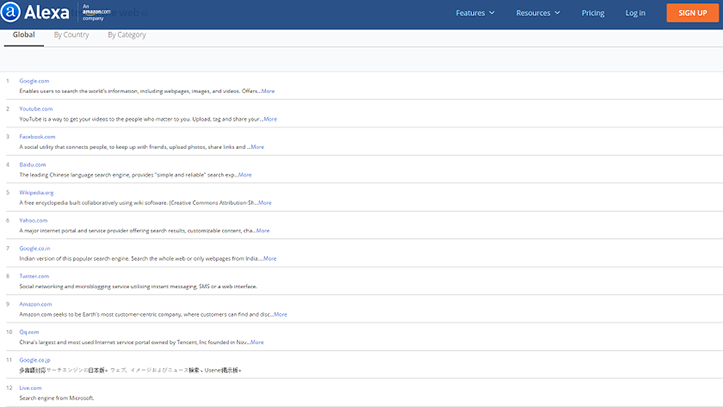Click More in the Google.co.in description
Viewport: 723px width, 407px height.
click(x=270, y=259)
